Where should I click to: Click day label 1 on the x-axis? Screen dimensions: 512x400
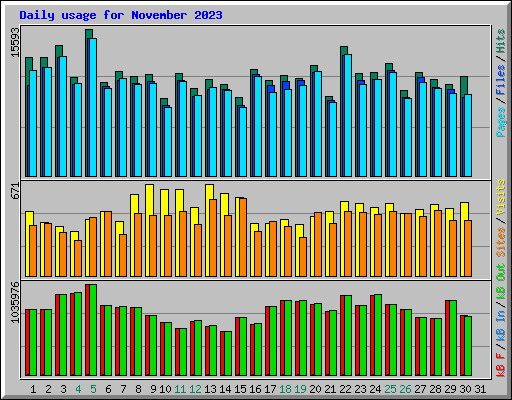coord(33,389)
